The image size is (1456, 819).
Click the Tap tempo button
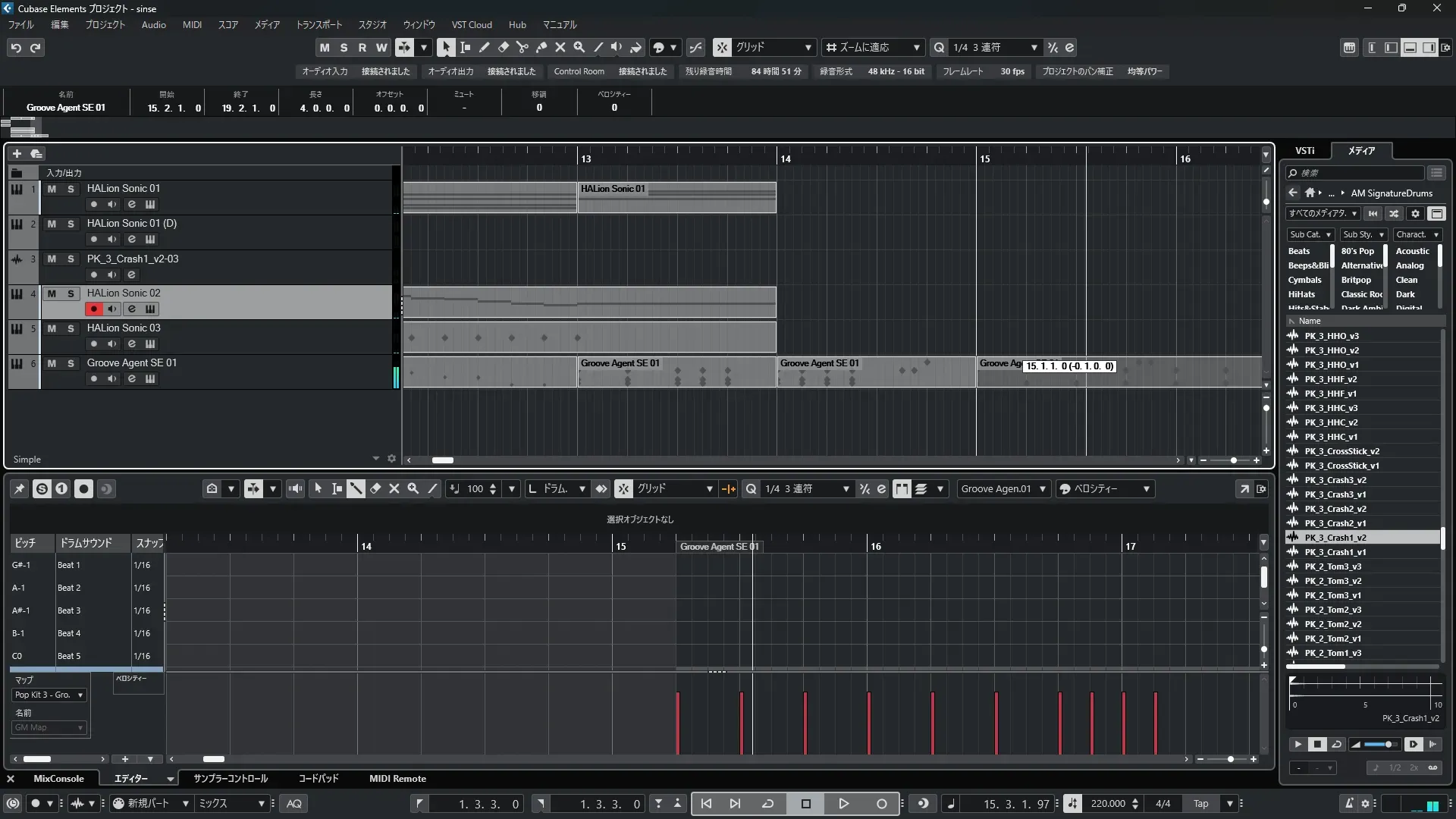(1200, 804)
